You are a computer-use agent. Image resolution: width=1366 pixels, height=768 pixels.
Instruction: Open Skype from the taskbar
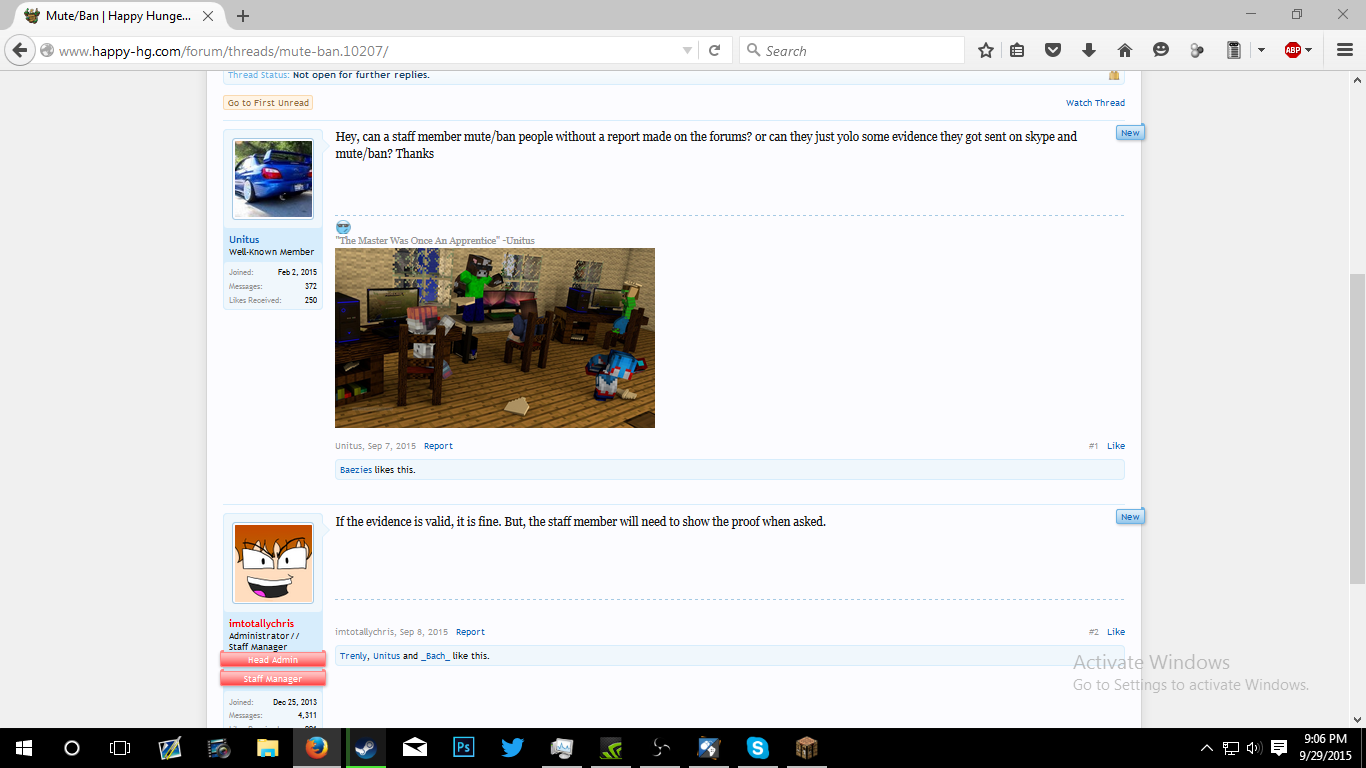click(758, 748)
